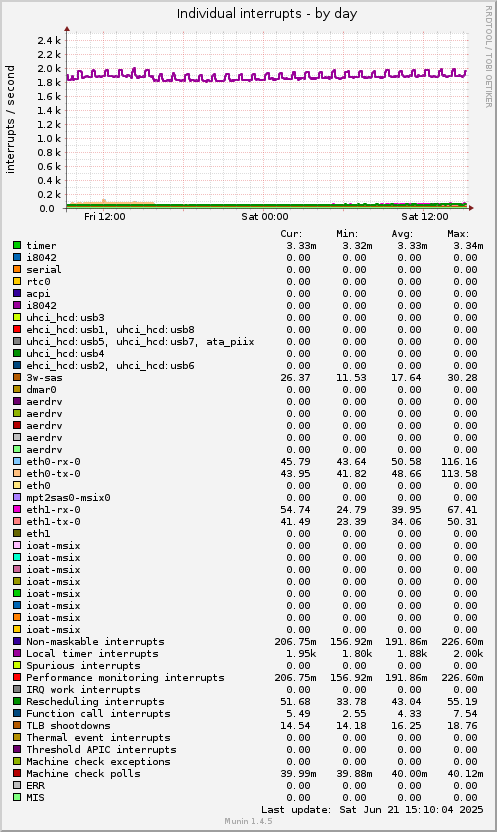The image size is (497, 832).
Task: Click the TLB shootdowns legend swatch
Action: (x=17, y=725)
